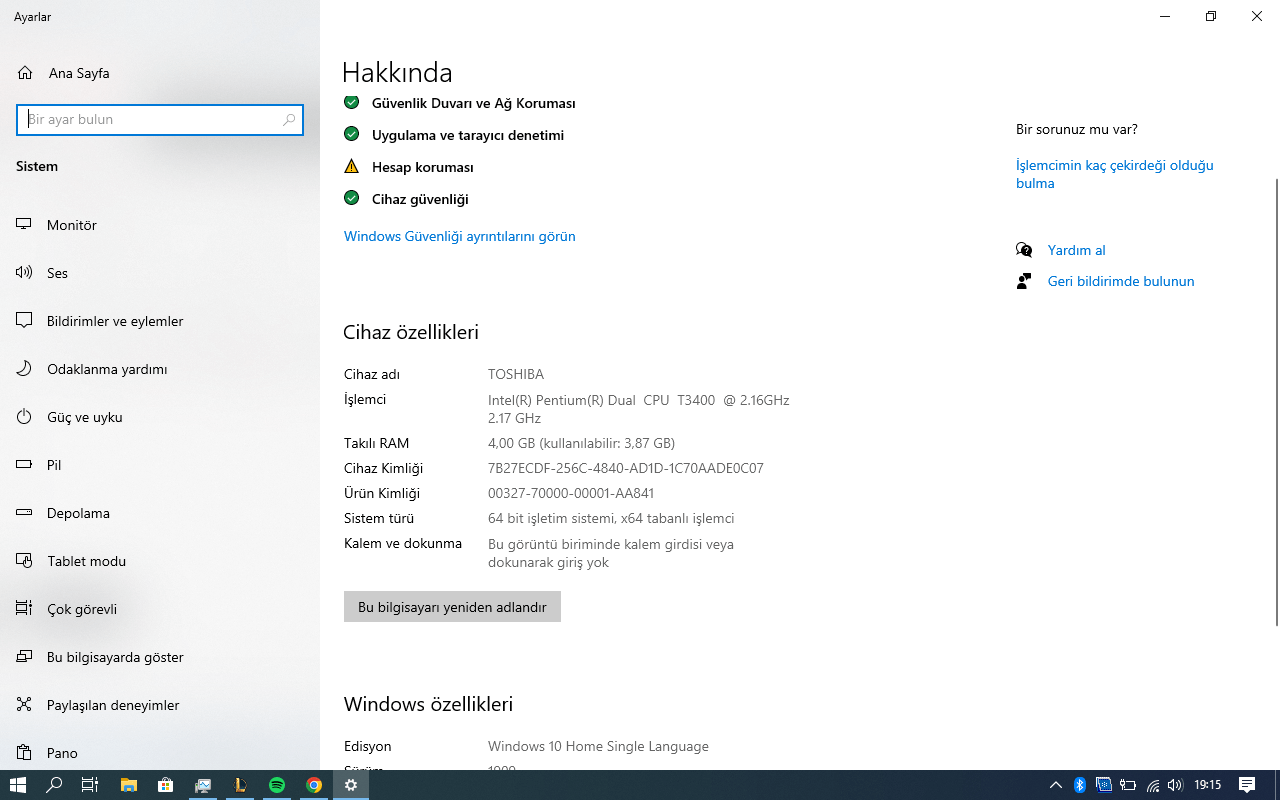The image size is (1280, 800).
Task: Open Windows Güvenliği ayrıntılarını görün link
Action: [459, 236]
